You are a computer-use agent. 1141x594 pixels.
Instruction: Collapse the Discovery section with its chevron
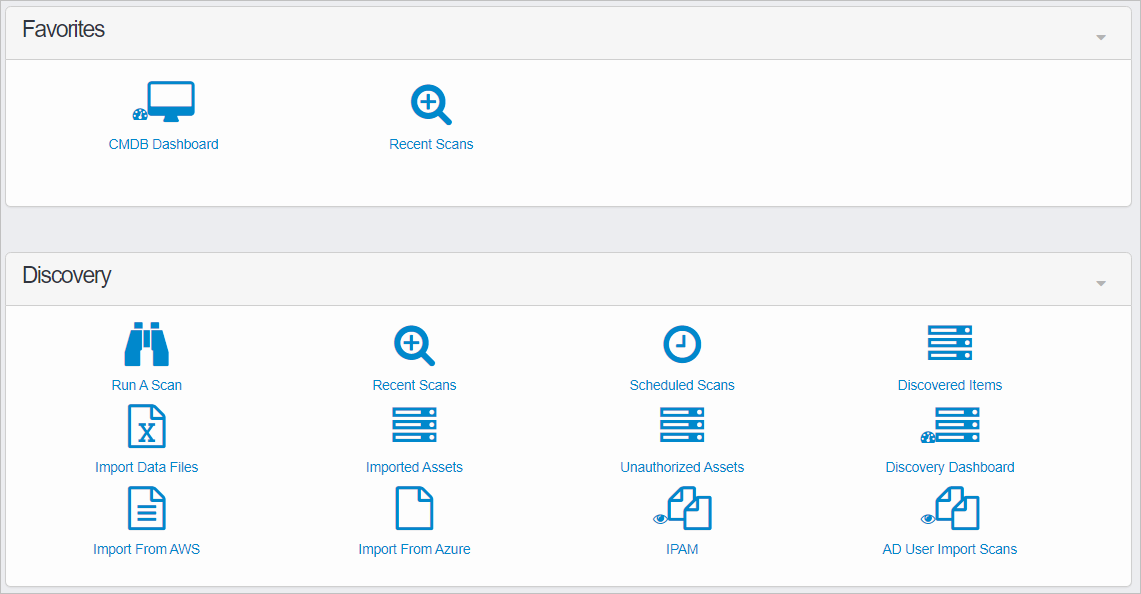point(1100,282)
